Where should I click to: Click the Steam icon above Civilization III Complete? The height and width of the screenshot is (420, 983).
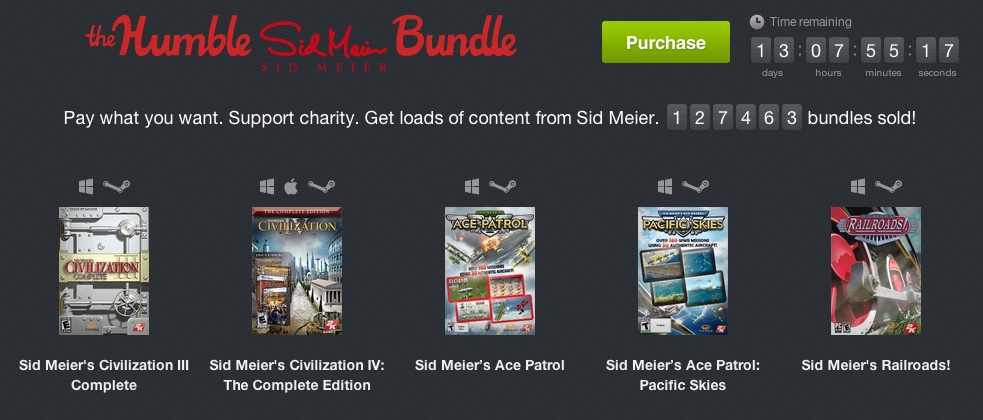117,186
